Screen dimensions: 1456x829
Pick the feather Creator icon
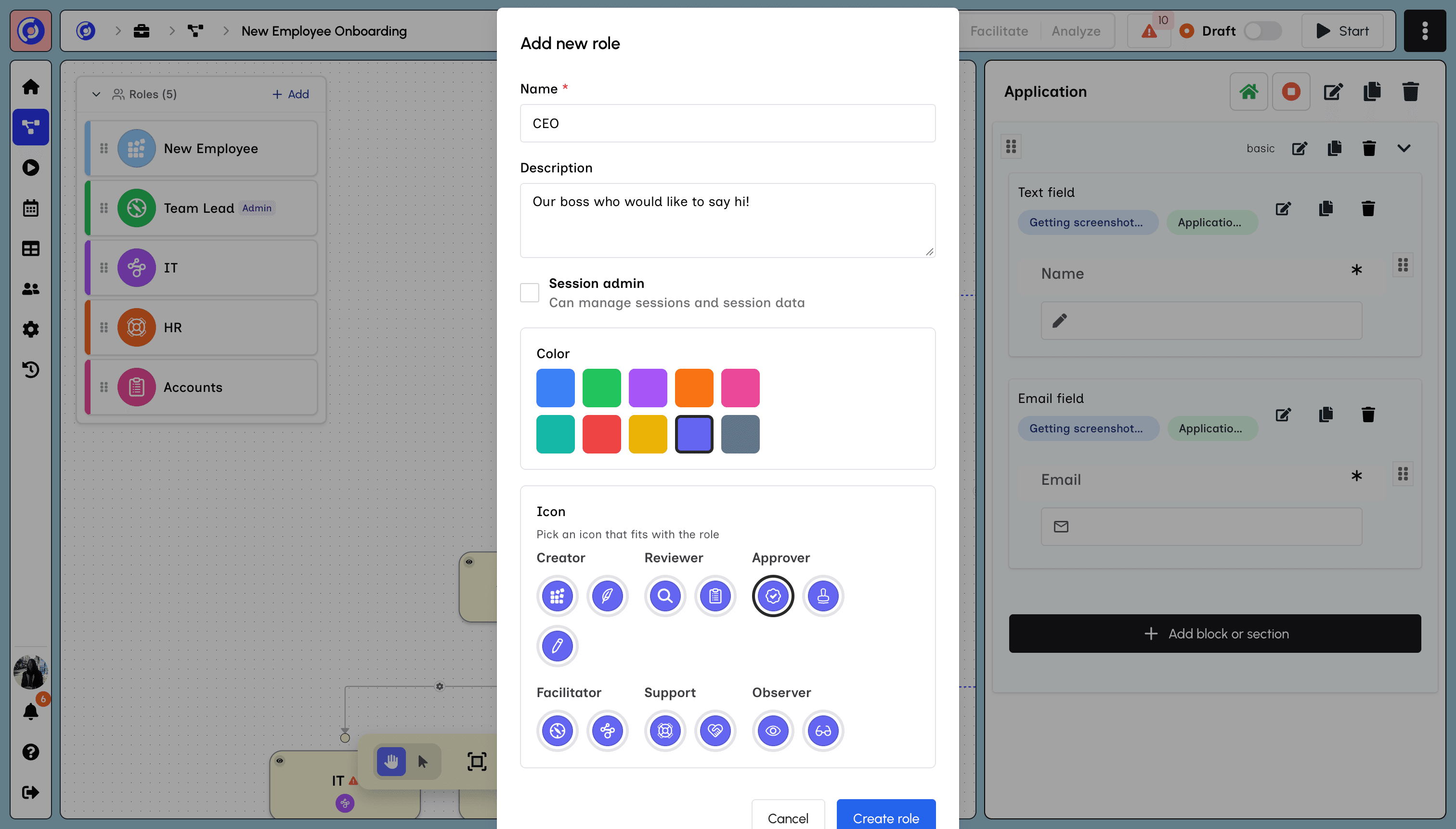(607, 596)
